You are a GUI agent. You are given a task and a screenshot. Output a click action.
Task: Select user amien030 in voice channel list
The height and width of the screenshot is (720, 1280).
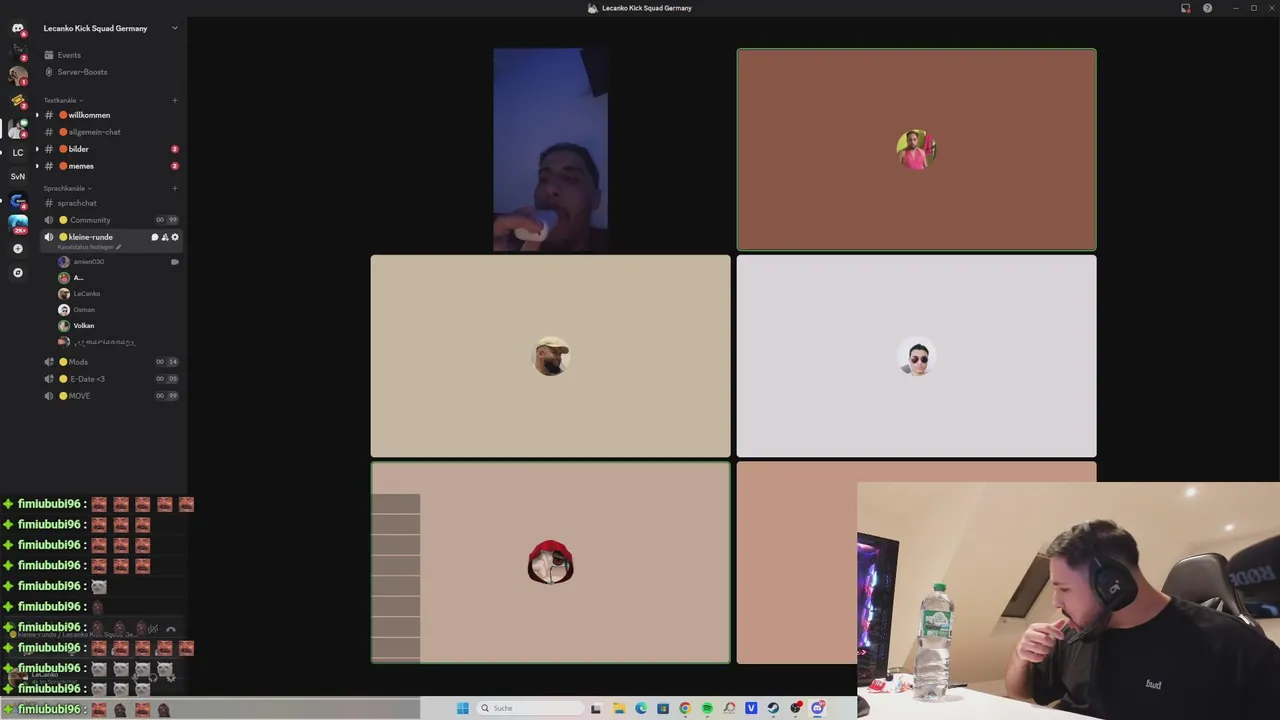118,262
